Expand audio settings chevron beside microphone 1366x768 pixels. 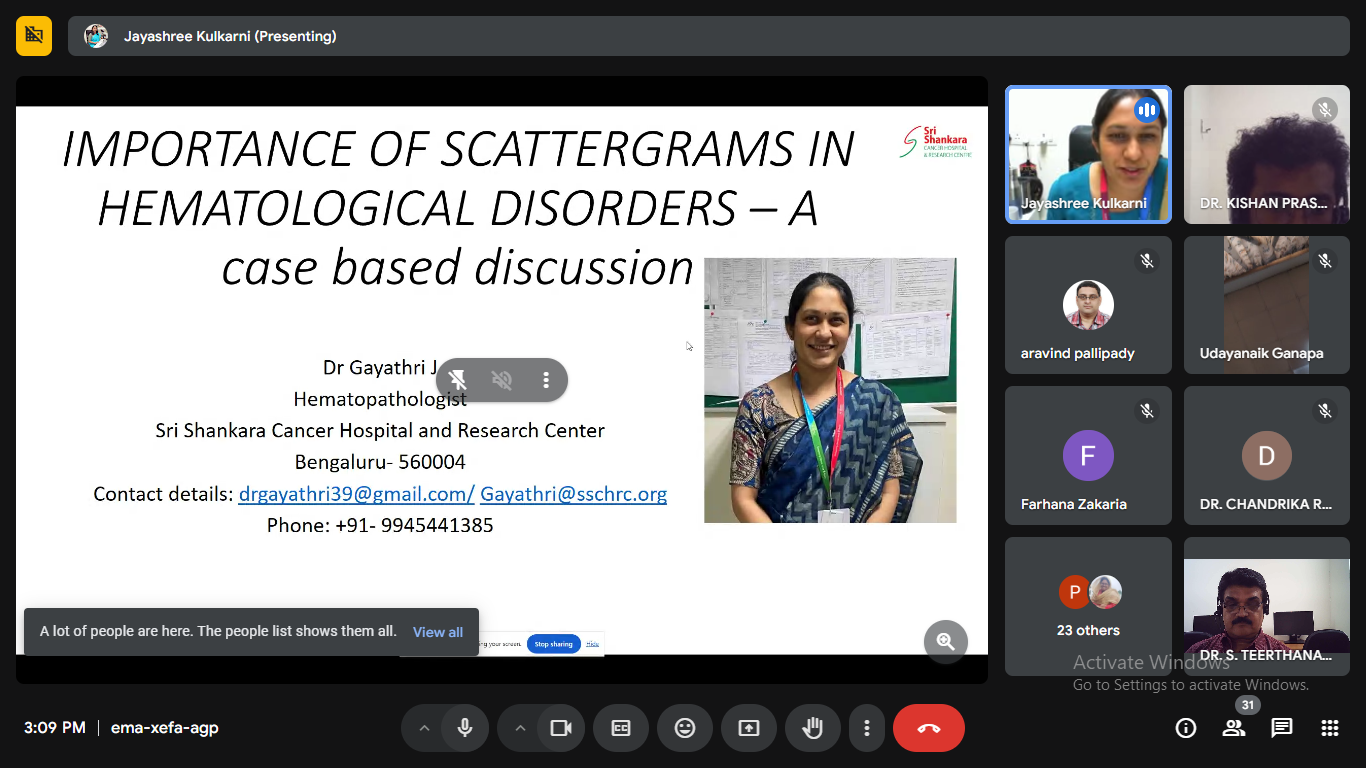[424, 728]
